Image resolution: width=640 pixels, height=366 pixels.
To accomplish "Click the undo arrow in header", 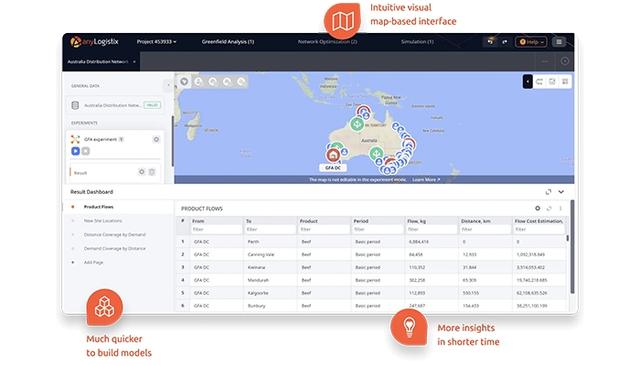I will click(x=490, y=42).
